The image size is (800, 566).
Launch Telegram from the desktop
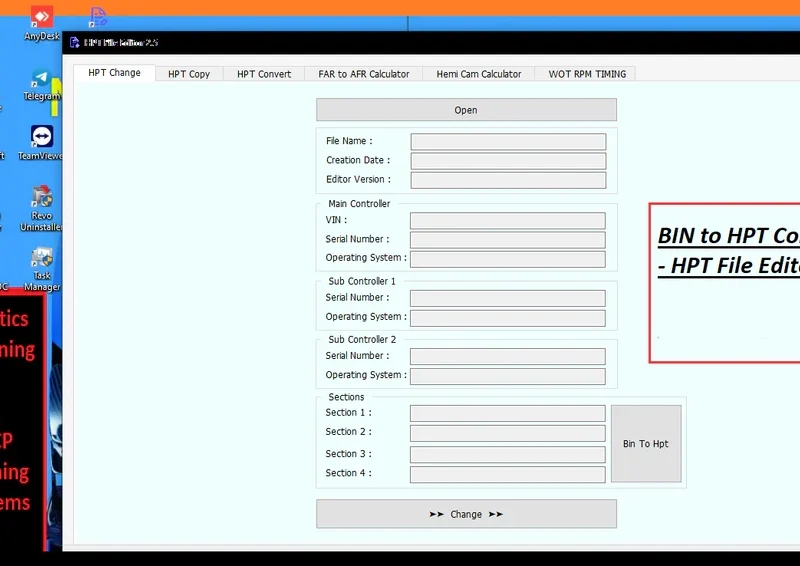point(42,79)
